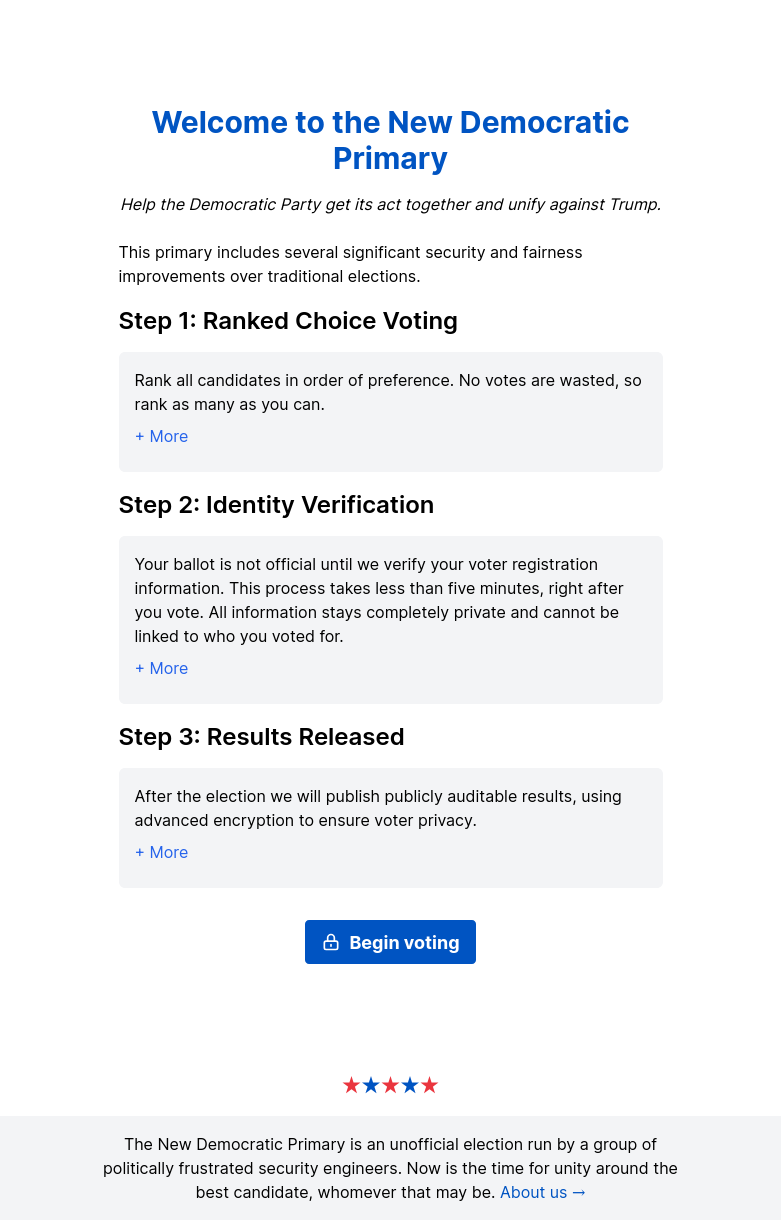
Task: Click the lock icon on Begin voting
Action: [x=331, y=943]
